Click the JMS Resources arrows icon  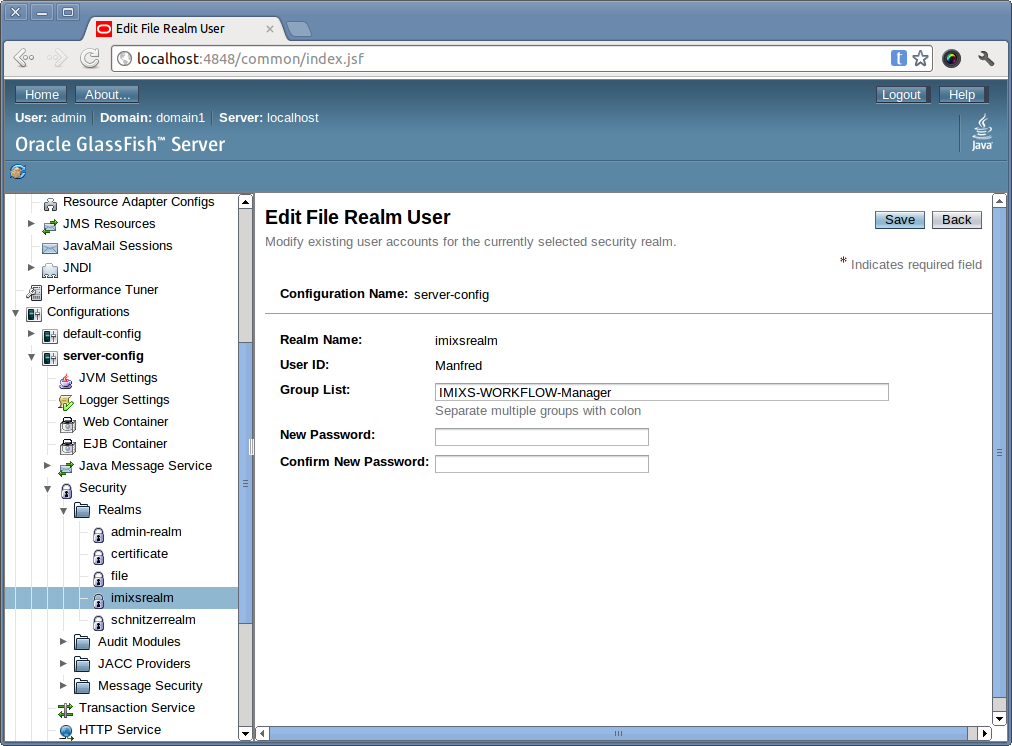pyautogui.click(x=50, y=226)
